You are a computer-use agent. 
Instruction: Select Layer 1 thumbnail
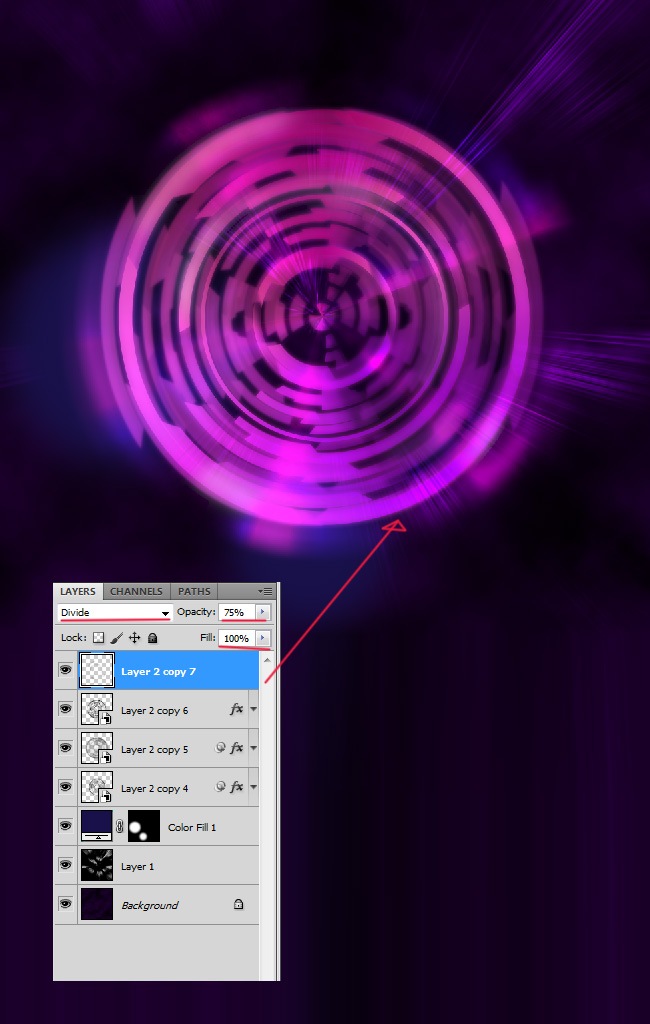tap(97, 865)
